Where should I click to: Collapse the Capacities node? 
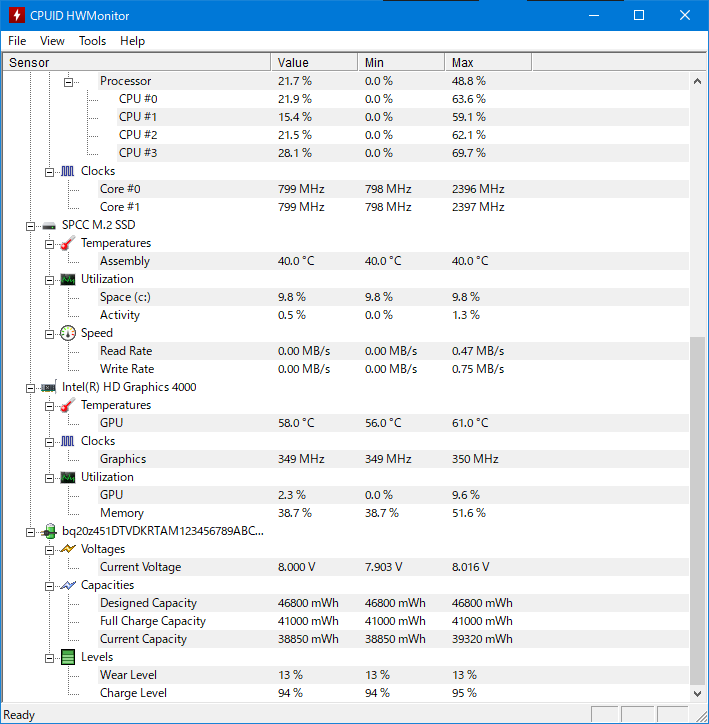coord(49,586)
